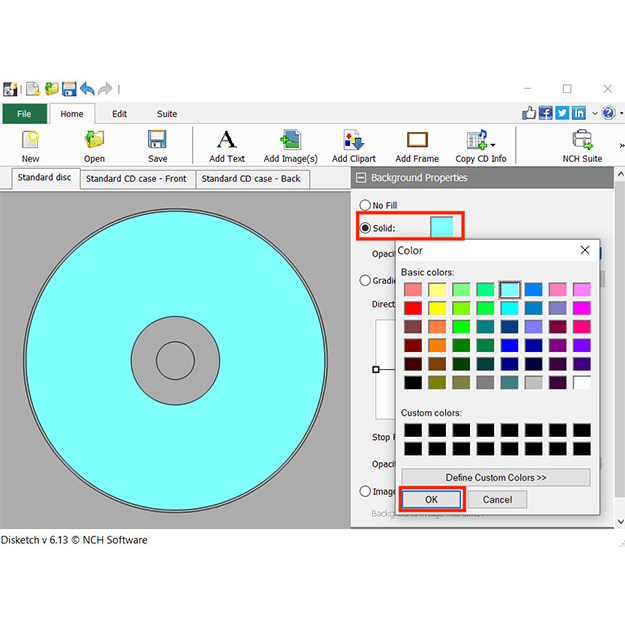Select the No Fill radio button

click(365, 205)
